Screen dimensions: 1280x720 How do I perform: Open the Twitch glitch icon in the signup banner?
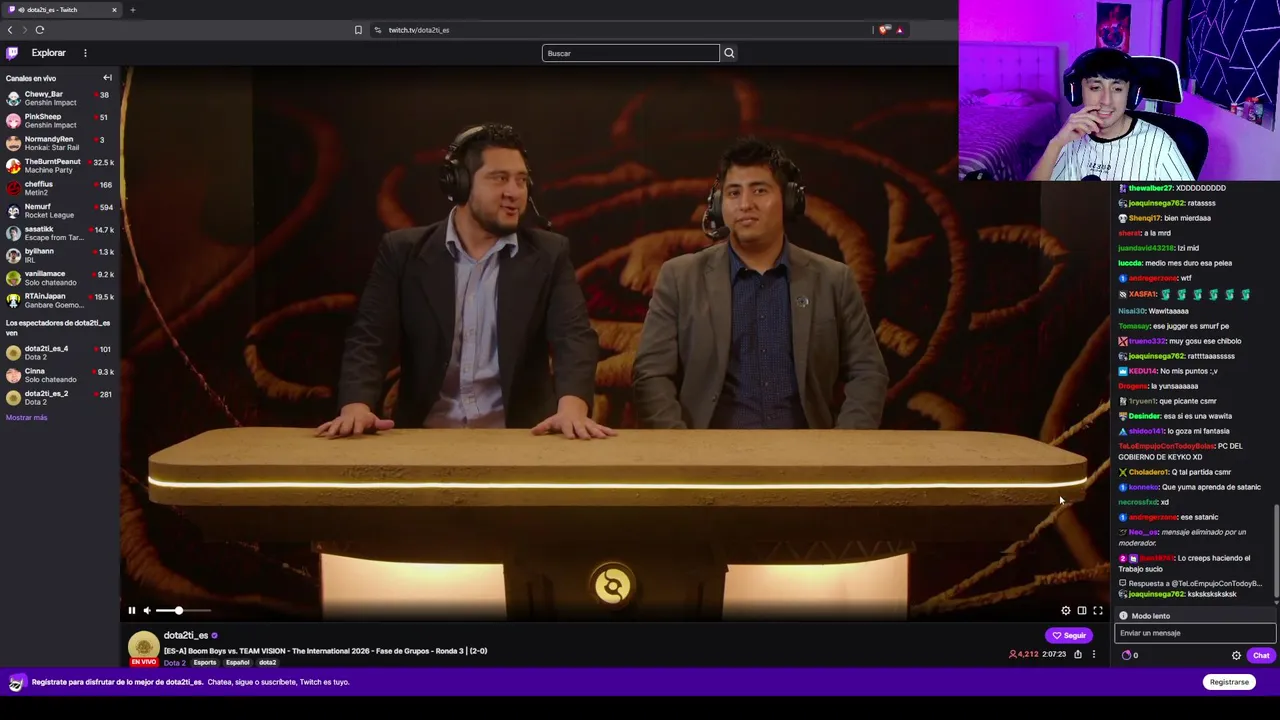(16, 682)
